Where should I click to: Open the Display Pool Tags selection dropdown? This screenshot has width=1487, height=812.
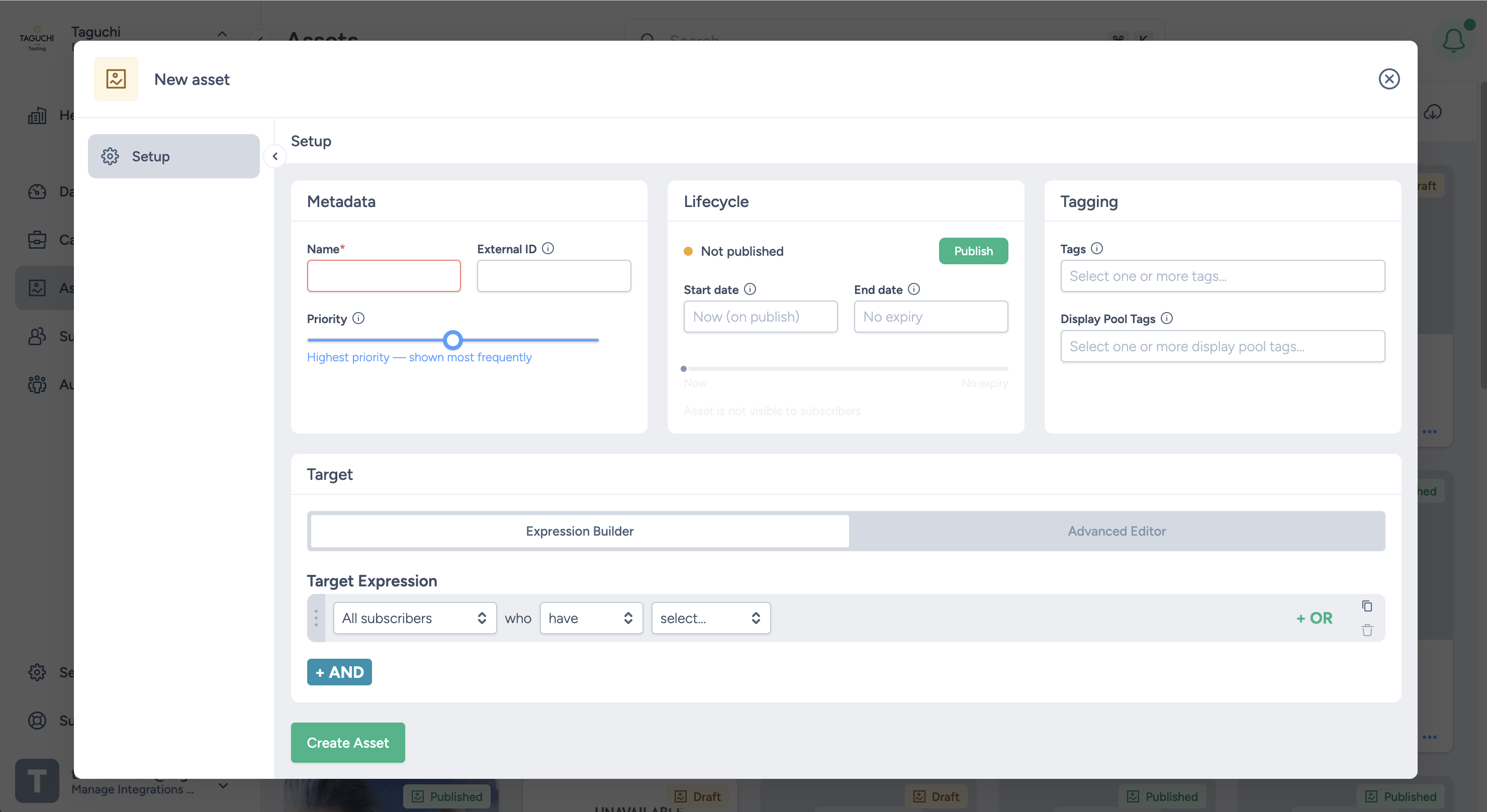pos(1223,346)
